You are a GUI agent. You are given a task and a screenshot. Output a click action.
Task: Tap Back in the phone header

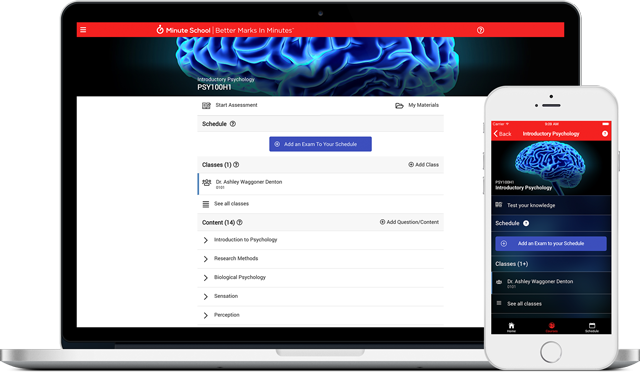pyautogui.click(x=502, y=134)
